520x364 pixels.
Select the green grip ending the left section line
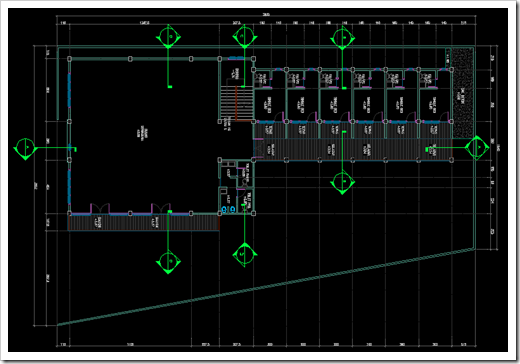click(75, 149)
